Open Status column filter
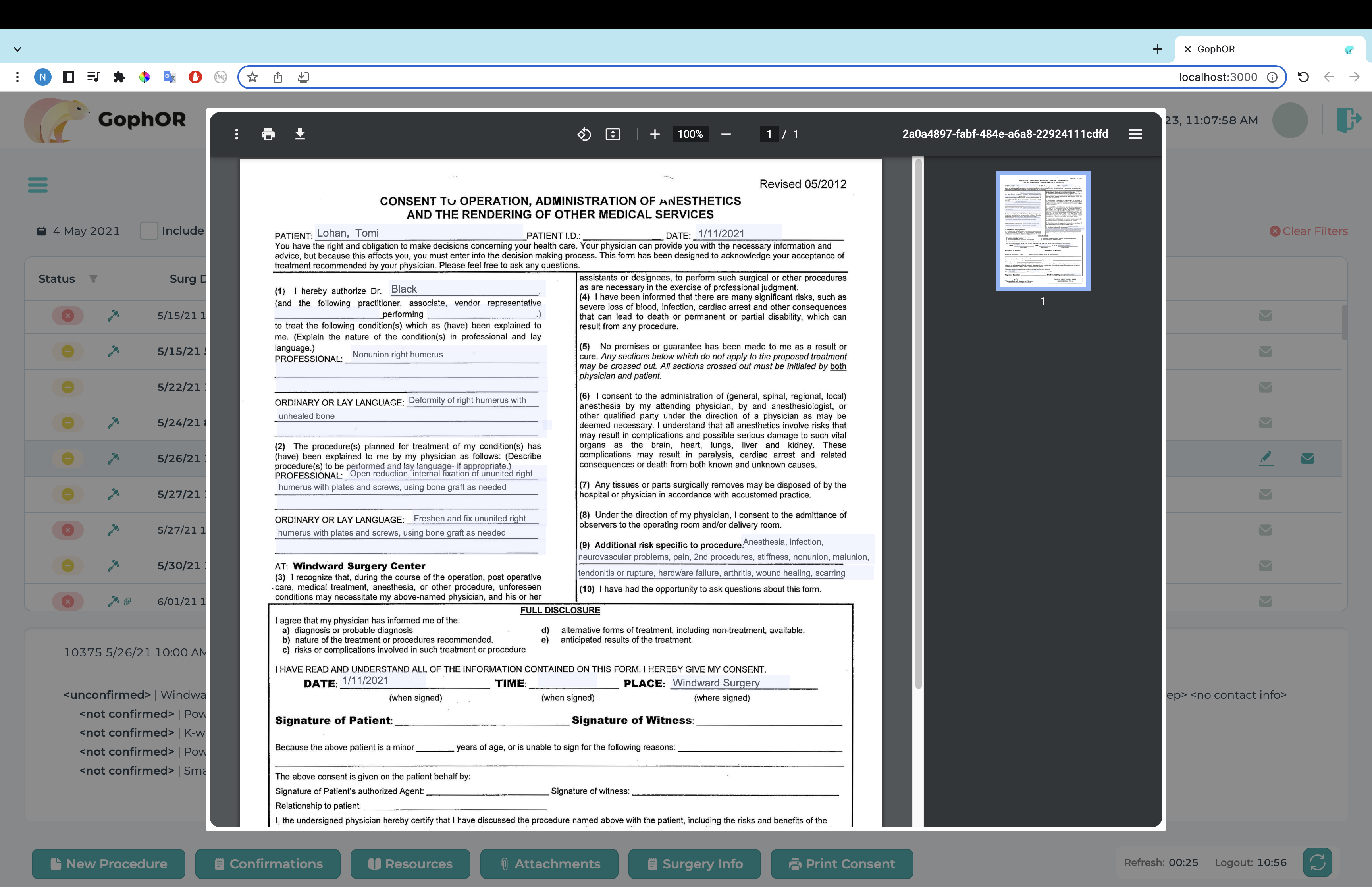The width and height of the screenshot is (1372, 887). point(92,279)
